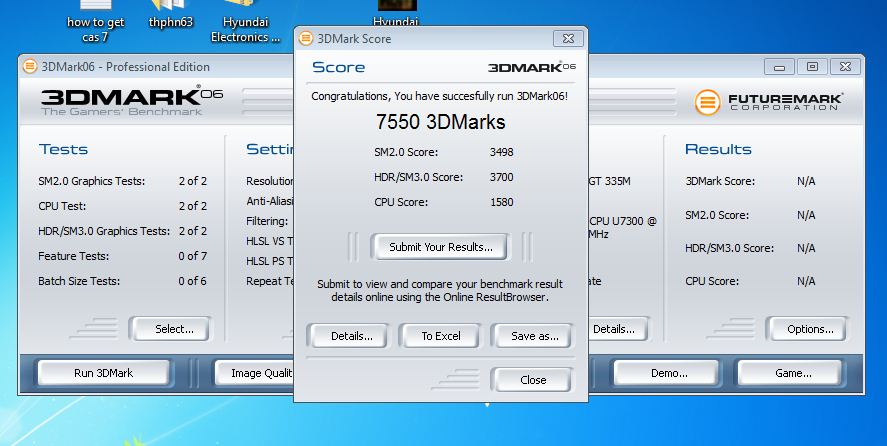Viewport: 887px width, 446px height.
Task: Click the '7550 3DMarks' score text
Action: click(441, 122)
